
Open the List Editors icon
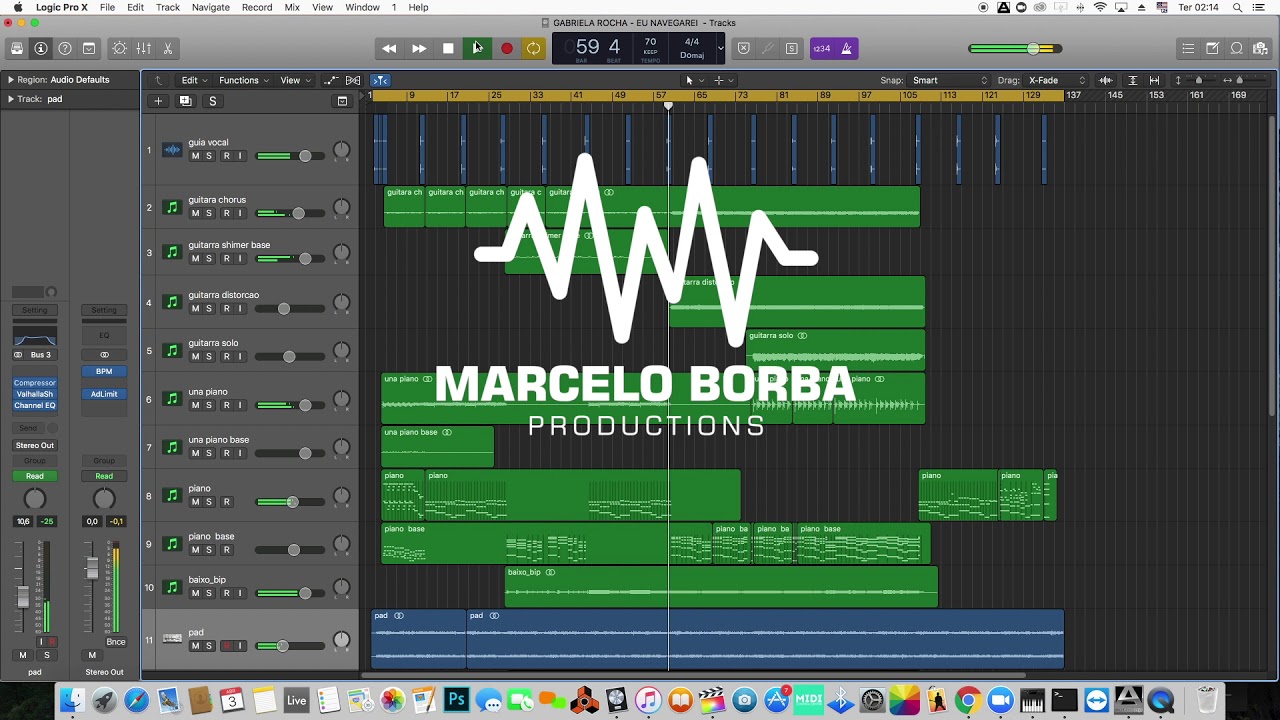tap(1188, 48)
